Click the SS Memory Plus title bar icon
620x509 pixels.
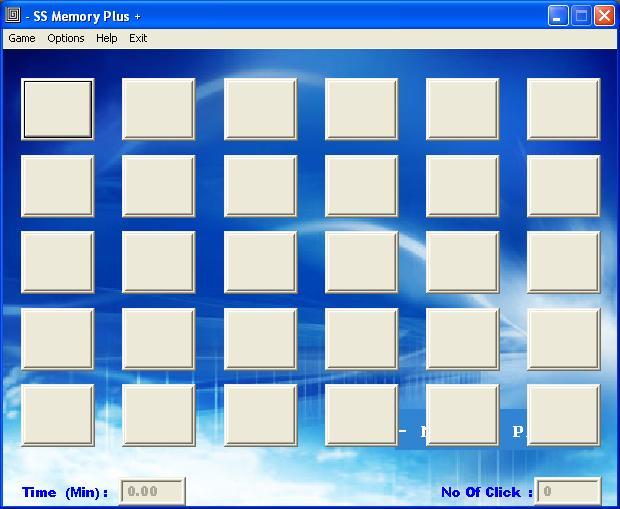coord(13,15)
